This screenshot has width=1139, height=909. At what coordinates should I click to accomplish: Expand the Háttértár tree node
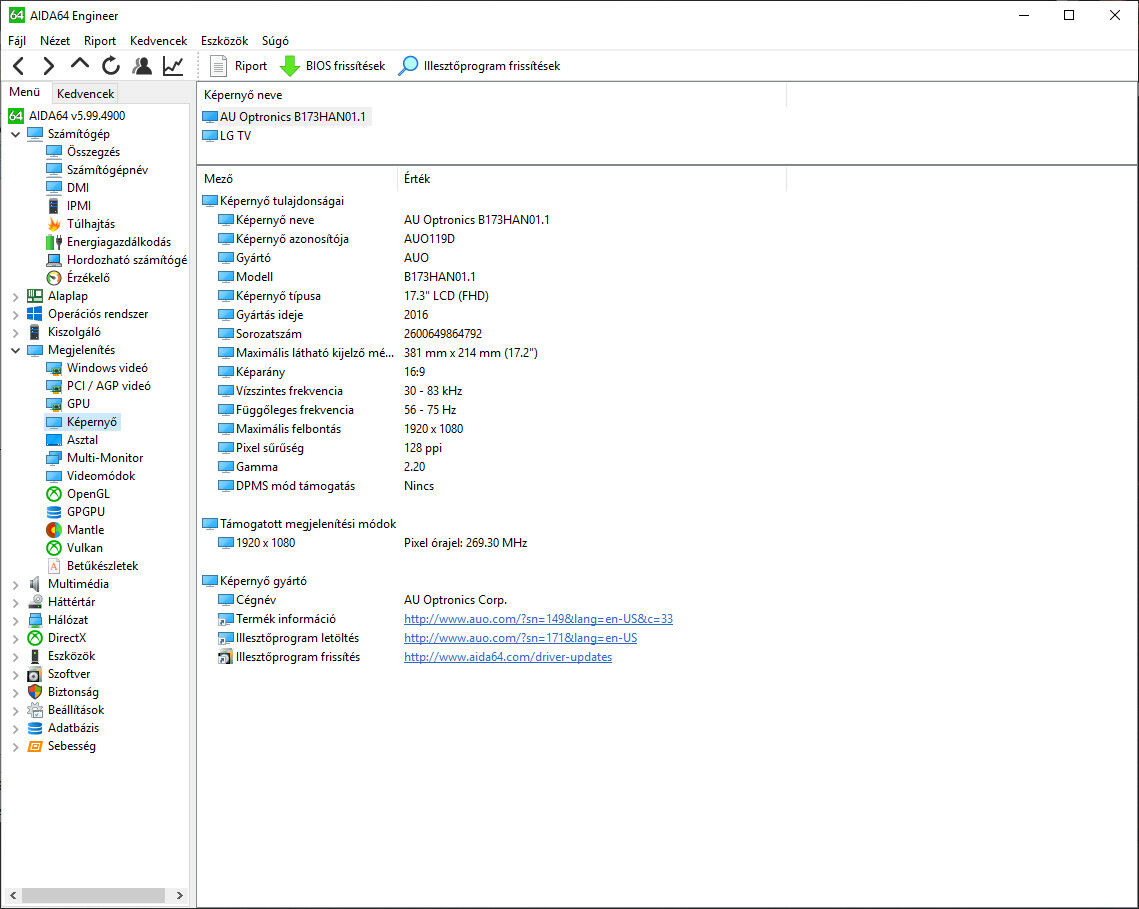click(x=15, y=602)
